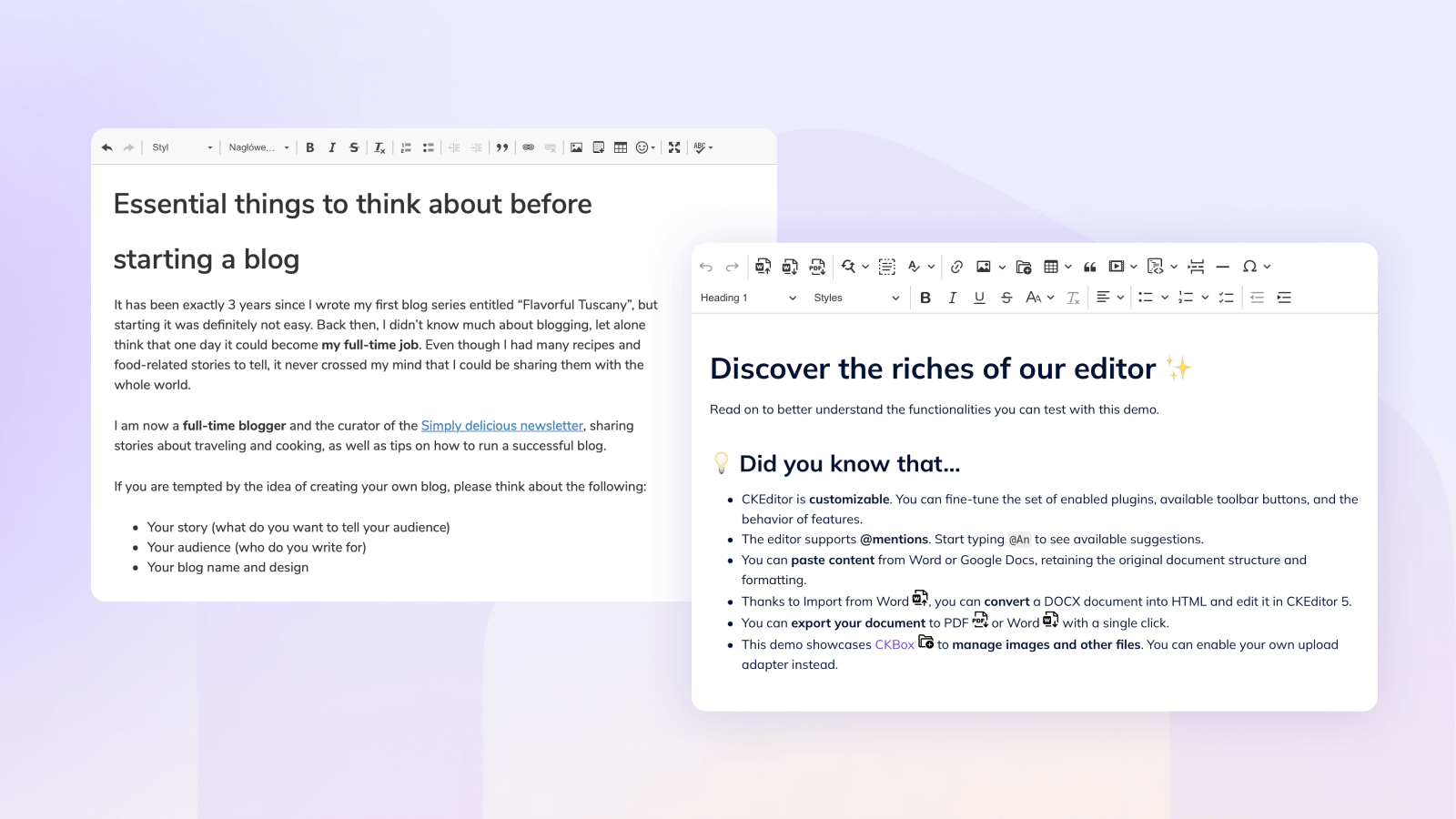Insert numbered list in the left editor

pyautogui.click(x=407, y=147)
